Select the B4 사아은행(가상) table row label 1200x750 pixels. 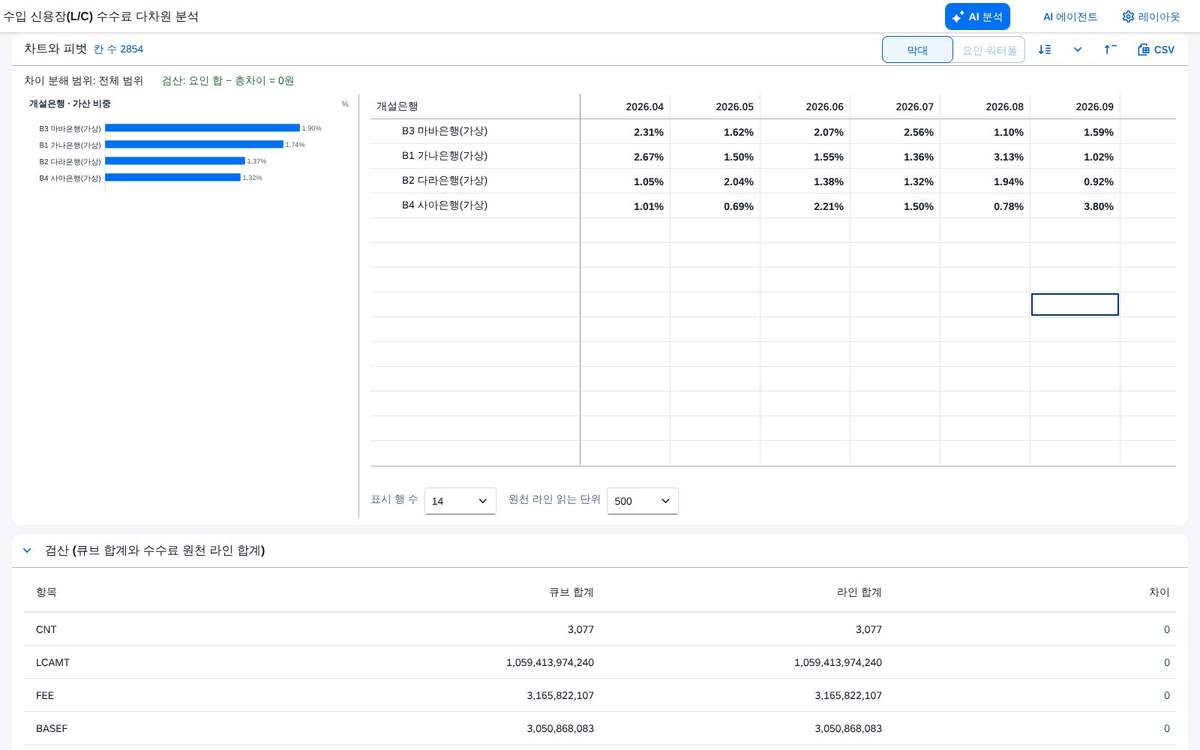[444, 206]
